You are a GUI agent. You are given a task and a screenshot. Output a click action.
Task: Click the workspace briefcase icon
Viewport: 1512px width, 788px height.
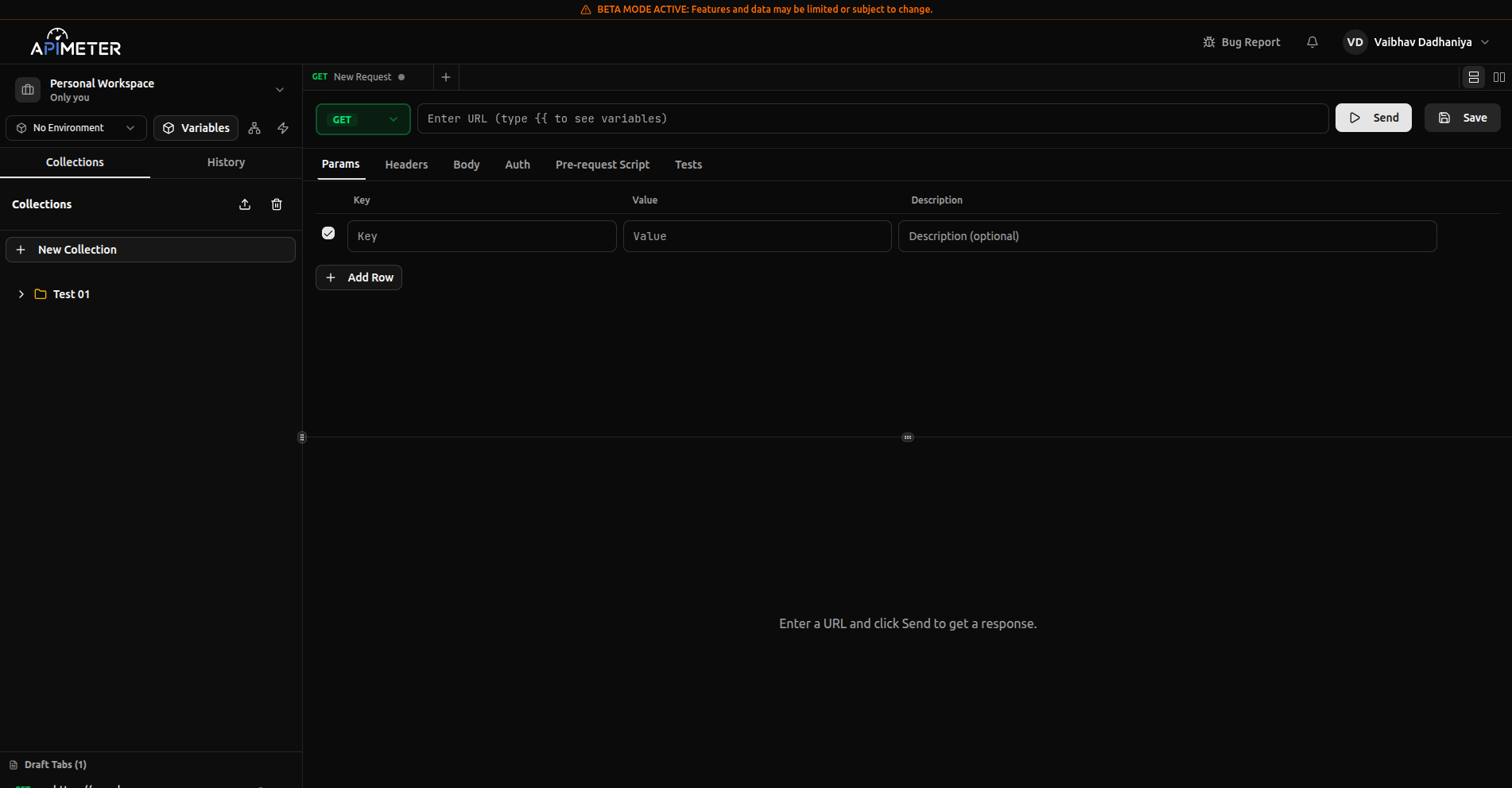pos(27,89)
